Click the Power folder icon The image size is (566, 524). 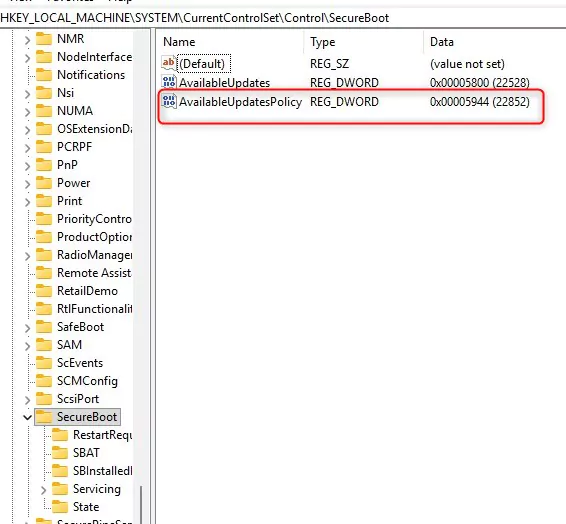coord(44,183)
